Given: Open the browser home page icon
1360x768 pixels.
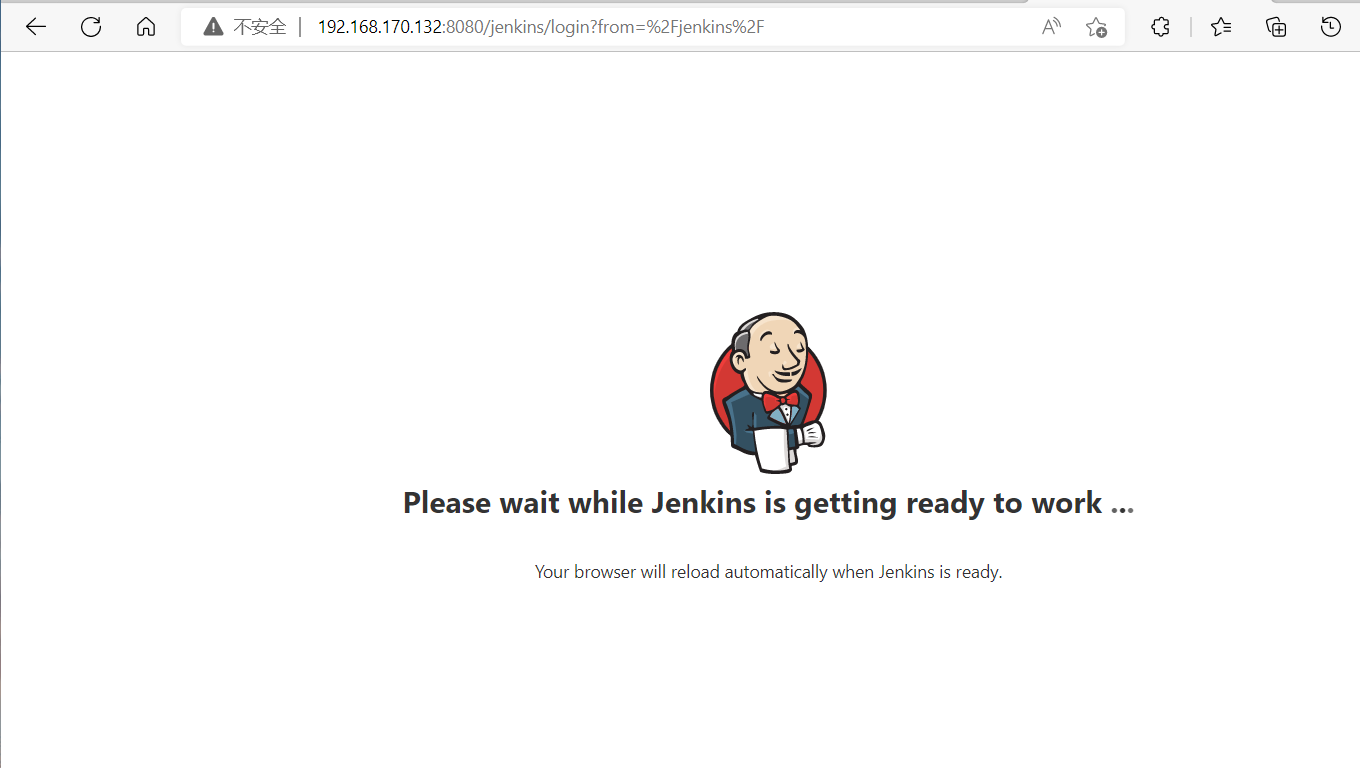Looking at the screenshot, I should click(146, 27).
